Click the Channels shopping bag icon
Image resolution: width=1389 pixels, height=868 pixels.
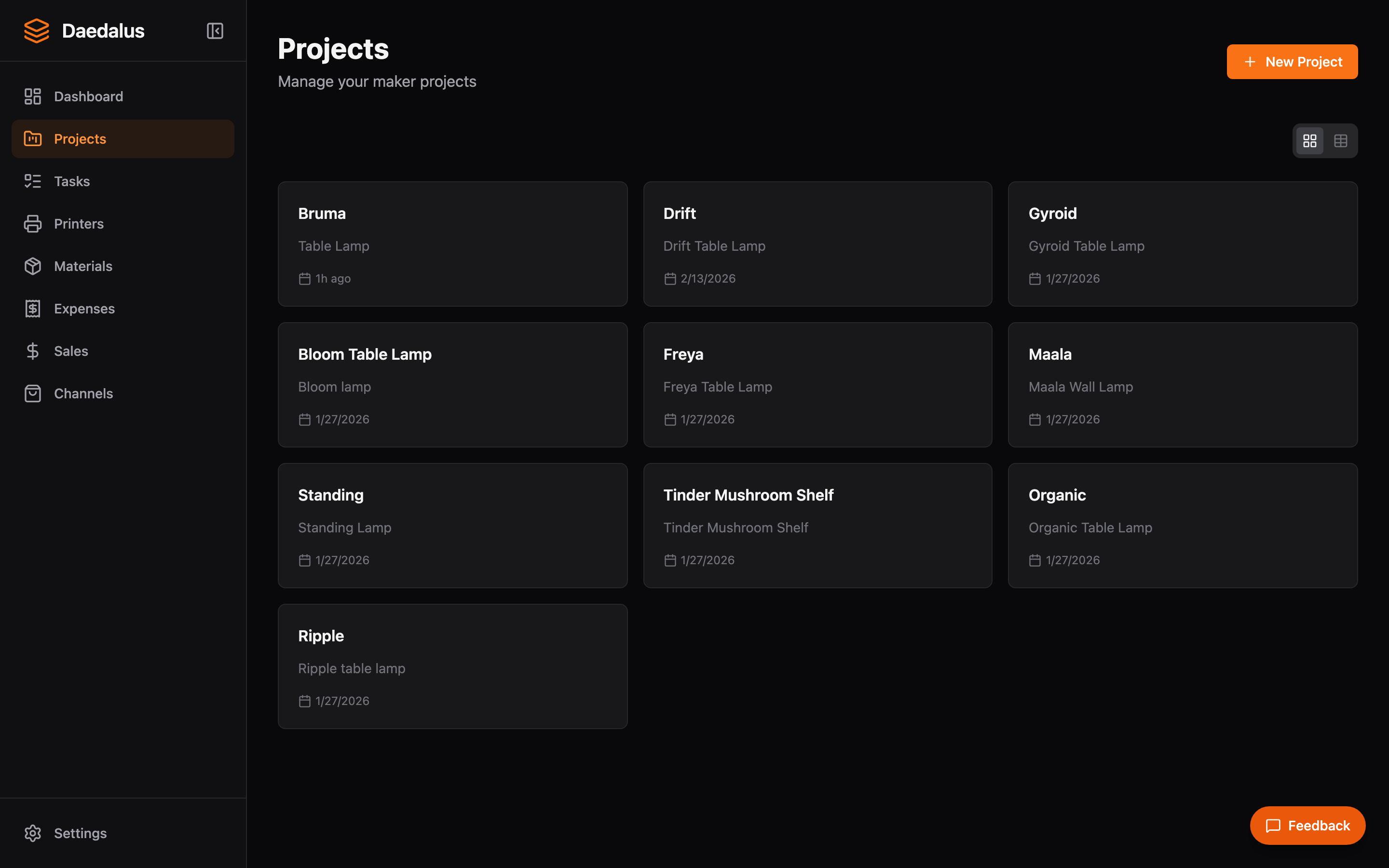(33, 393)
